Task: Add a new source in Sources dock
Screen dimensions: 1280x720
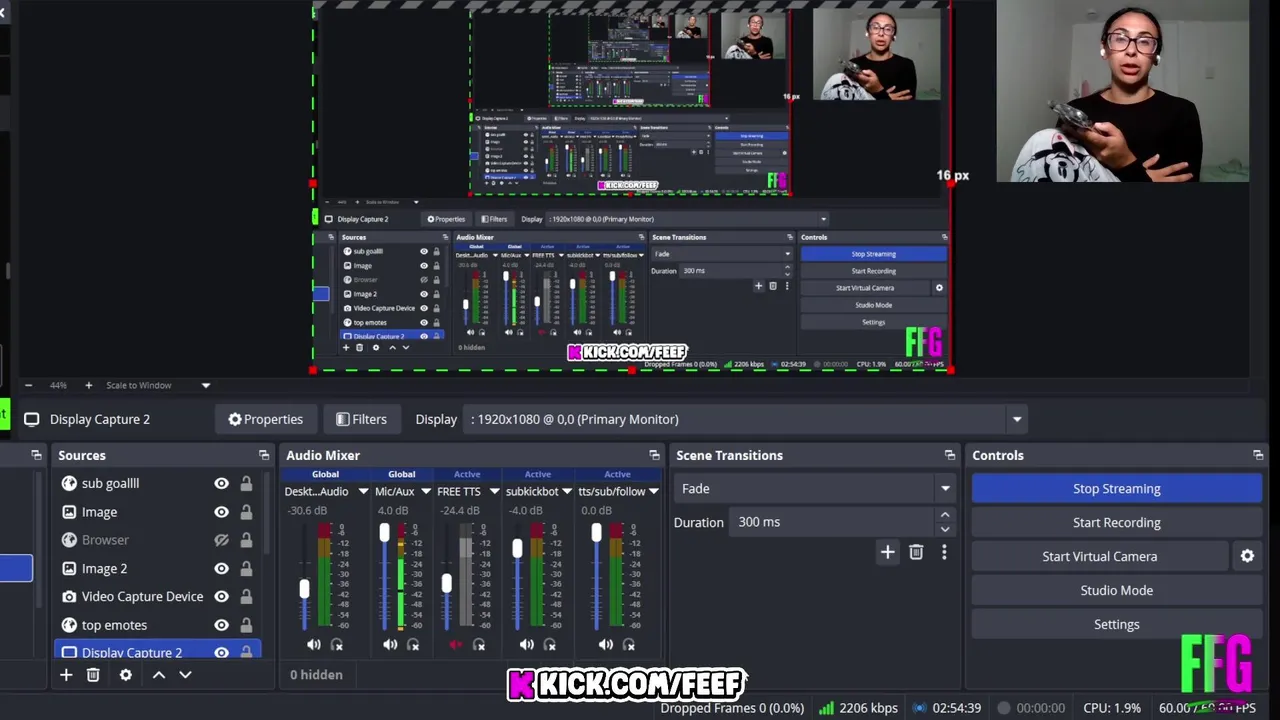Action: click(x=66, y=675)
